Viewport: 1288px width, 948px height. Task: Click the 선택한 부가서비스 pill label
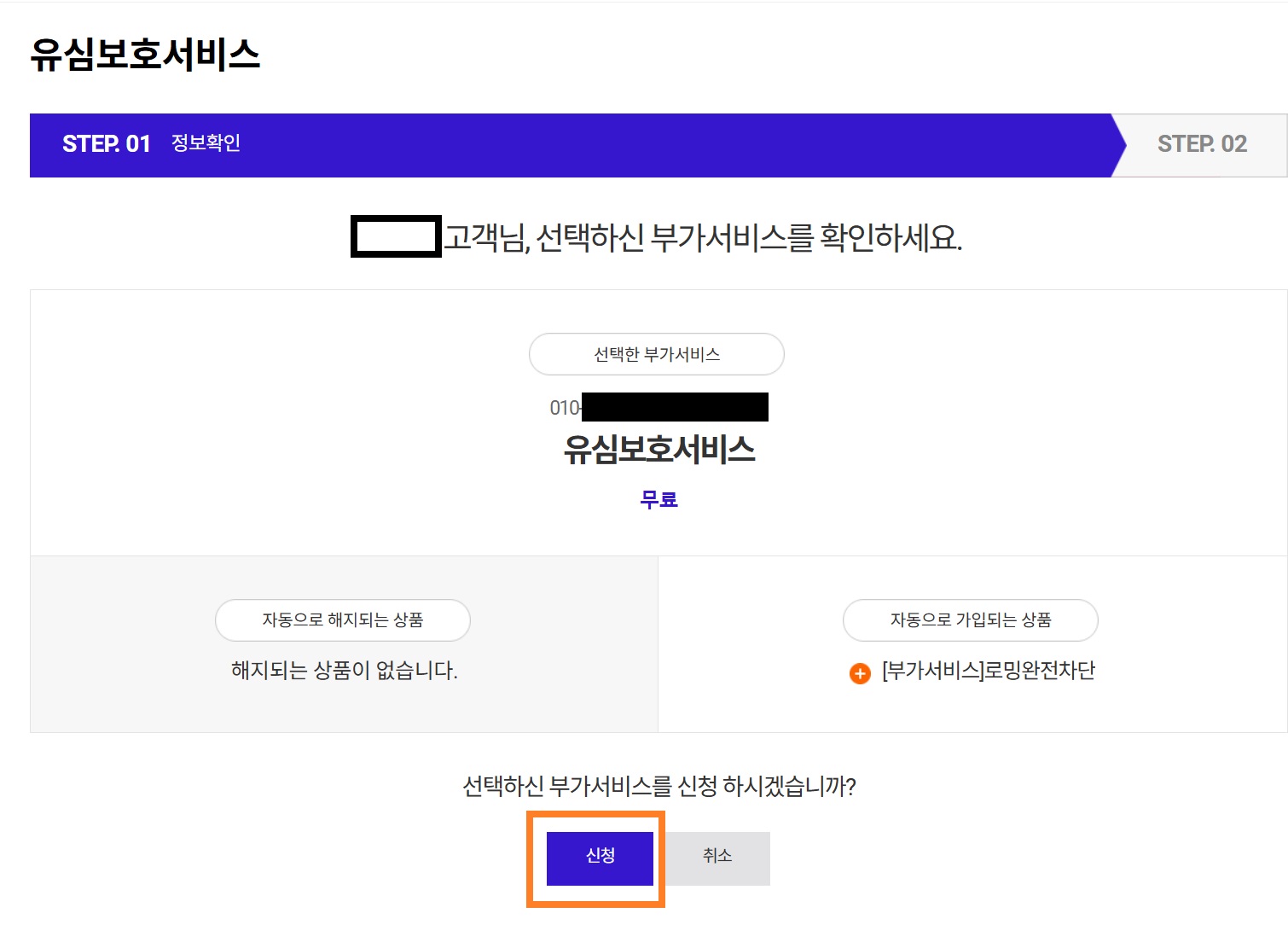[x=657, y=354]
